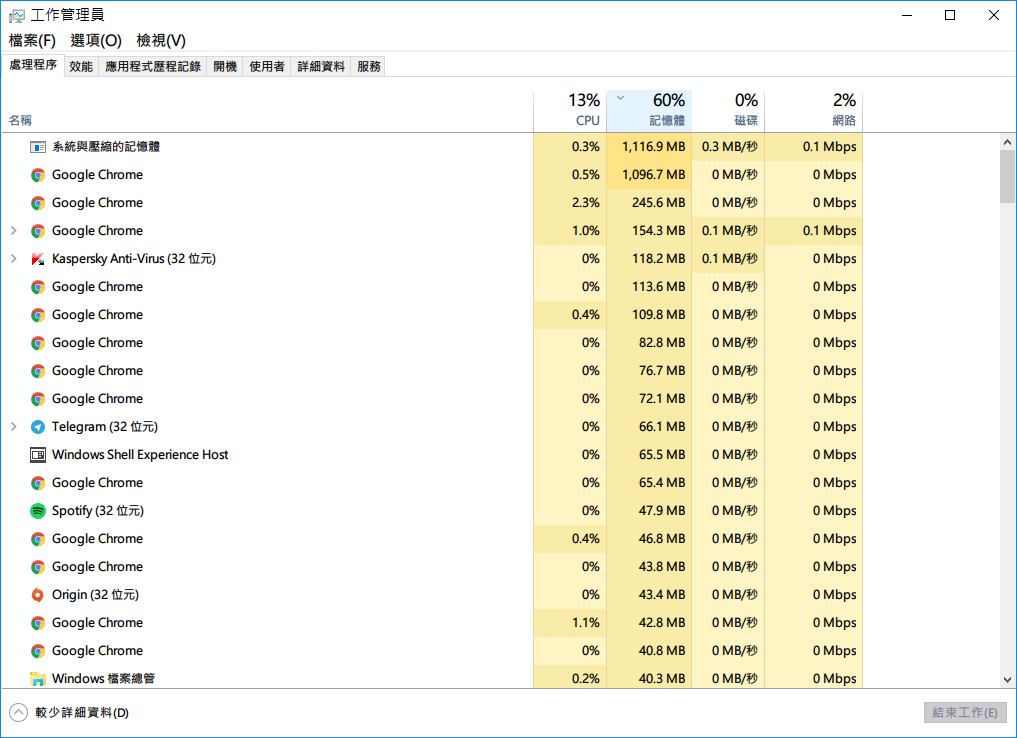This screenshot has height=738, width=1017.
Task: Click Chrome icon in 40.8 MB row
Action: pyautogui.click(x=38, y=651)
